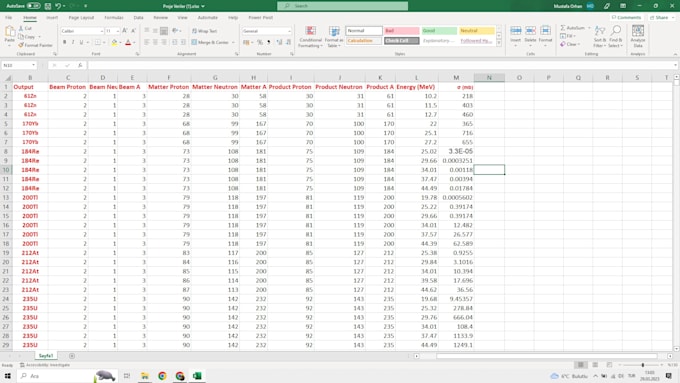Viewport: 680px width, 383px height.
Task: Increase font size with the A-up icon
Action: [x=125, y=31]
